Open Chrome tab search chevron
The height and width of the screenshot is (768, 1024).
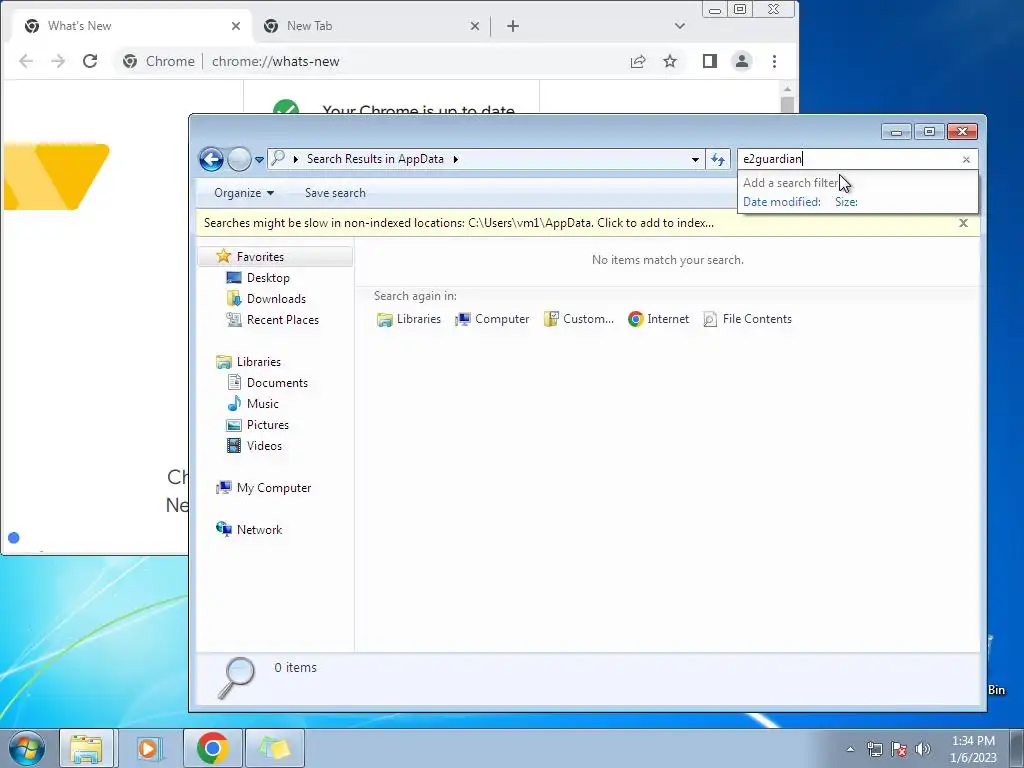coord(680,26)
